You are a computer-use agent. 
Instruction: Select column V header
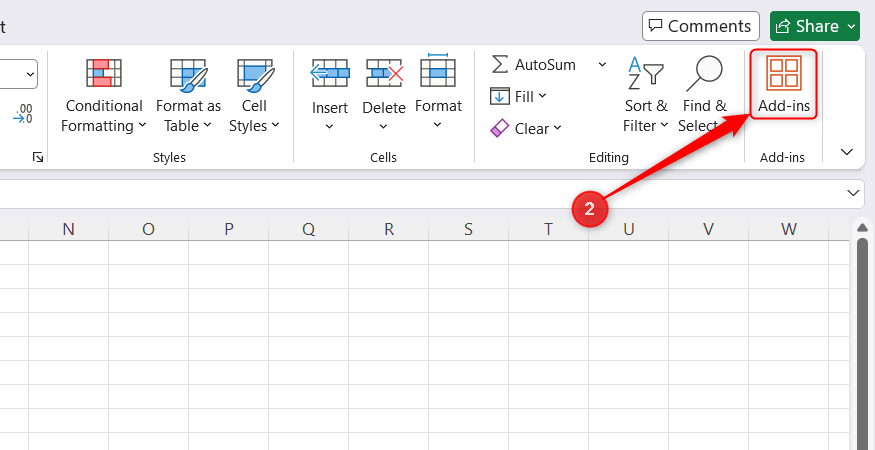point(709,229)
